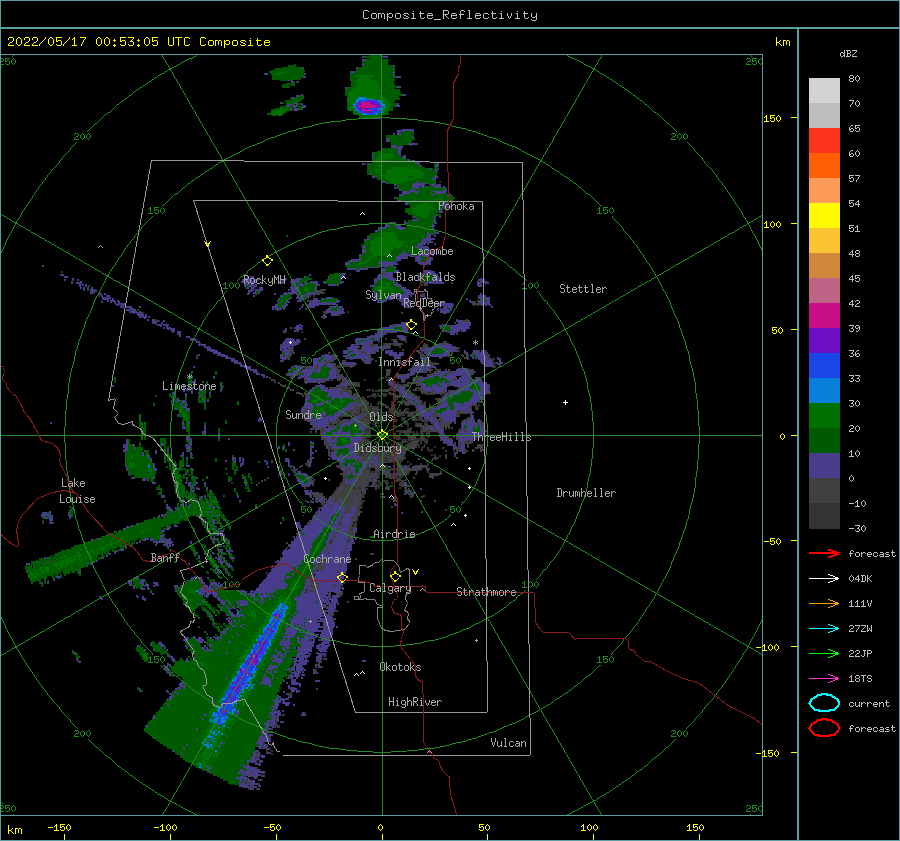Click the Sylvan label

[x=383, y=295]
